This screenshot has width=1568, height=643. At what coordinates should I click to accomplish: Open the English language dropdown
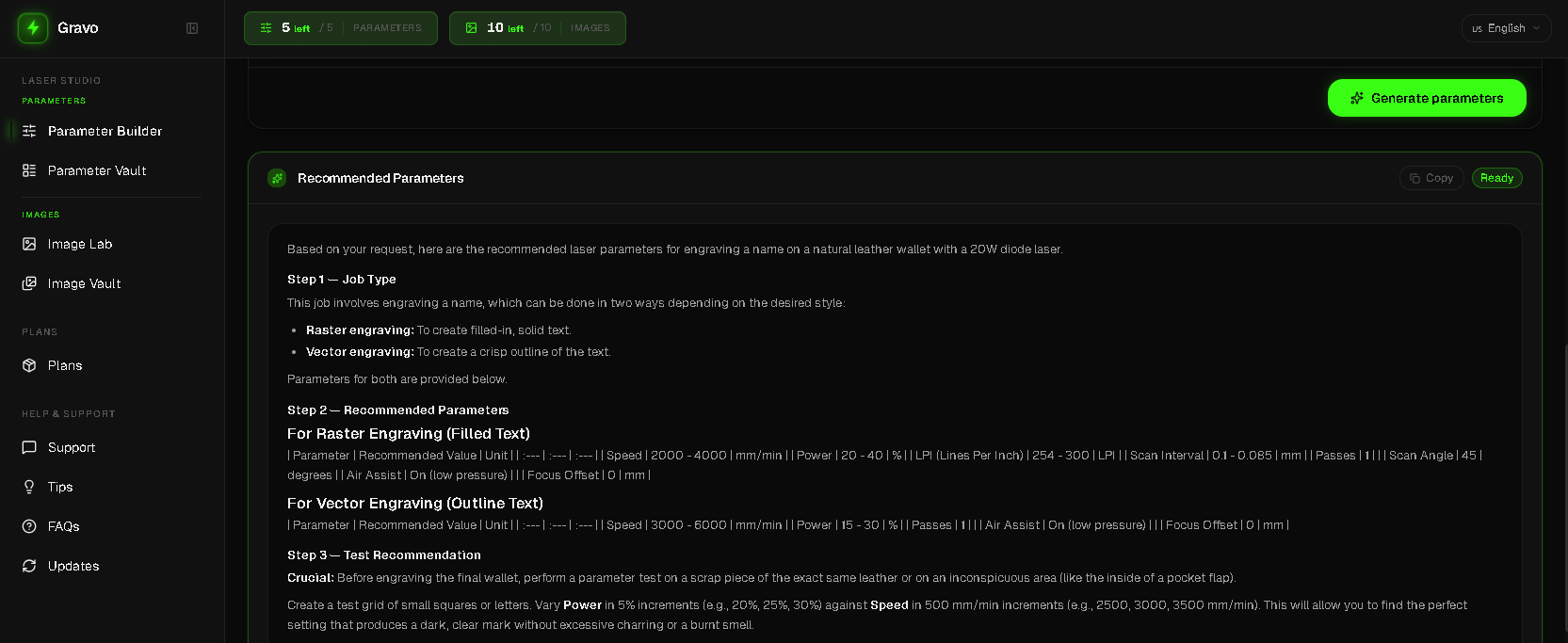[x=1506, y=28]
